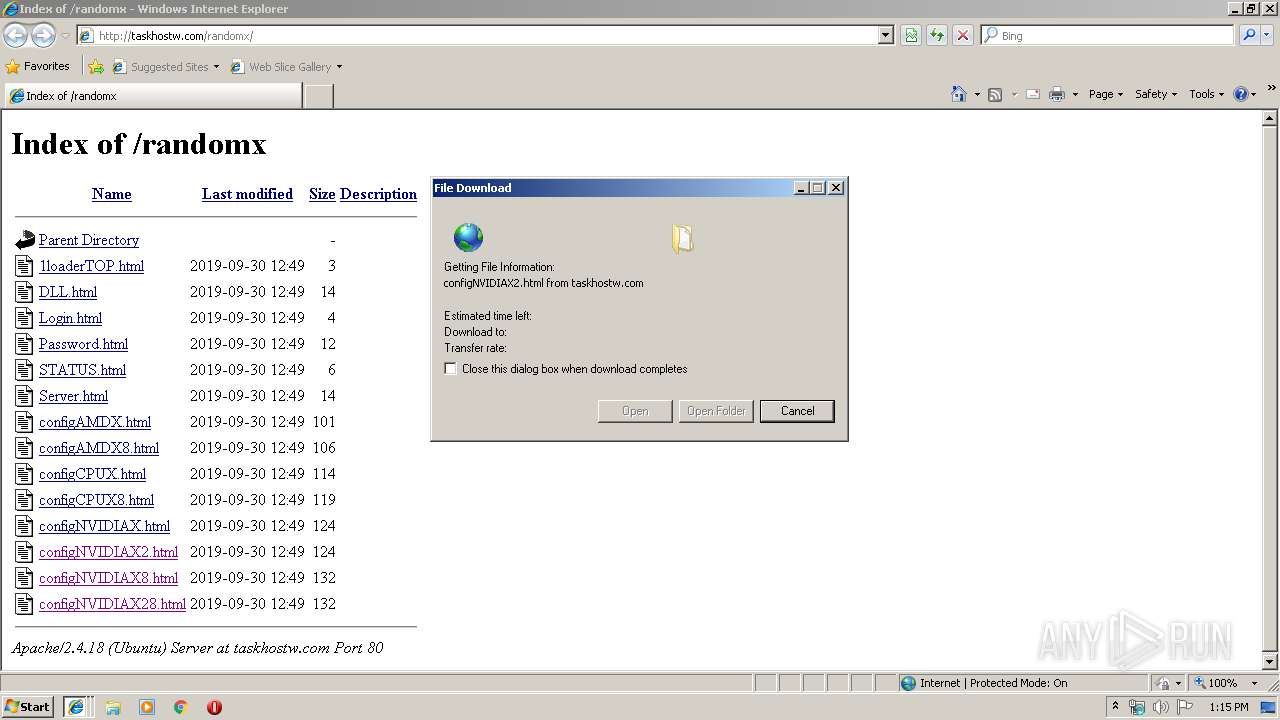This screenshot has width=1280, height=720.
Task: Open the Tools menu
Action: click(x=1206, y=94)
